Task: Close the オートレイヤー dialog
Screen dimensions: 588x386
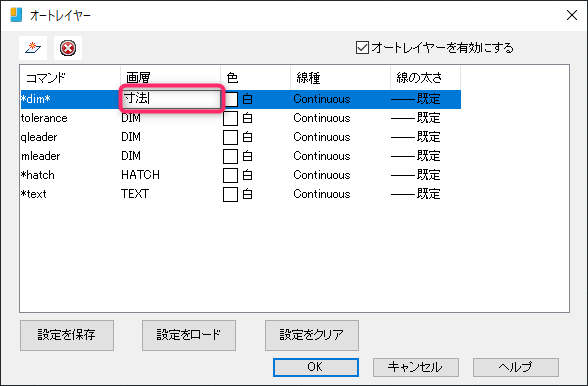Action: tap(572, 15)
